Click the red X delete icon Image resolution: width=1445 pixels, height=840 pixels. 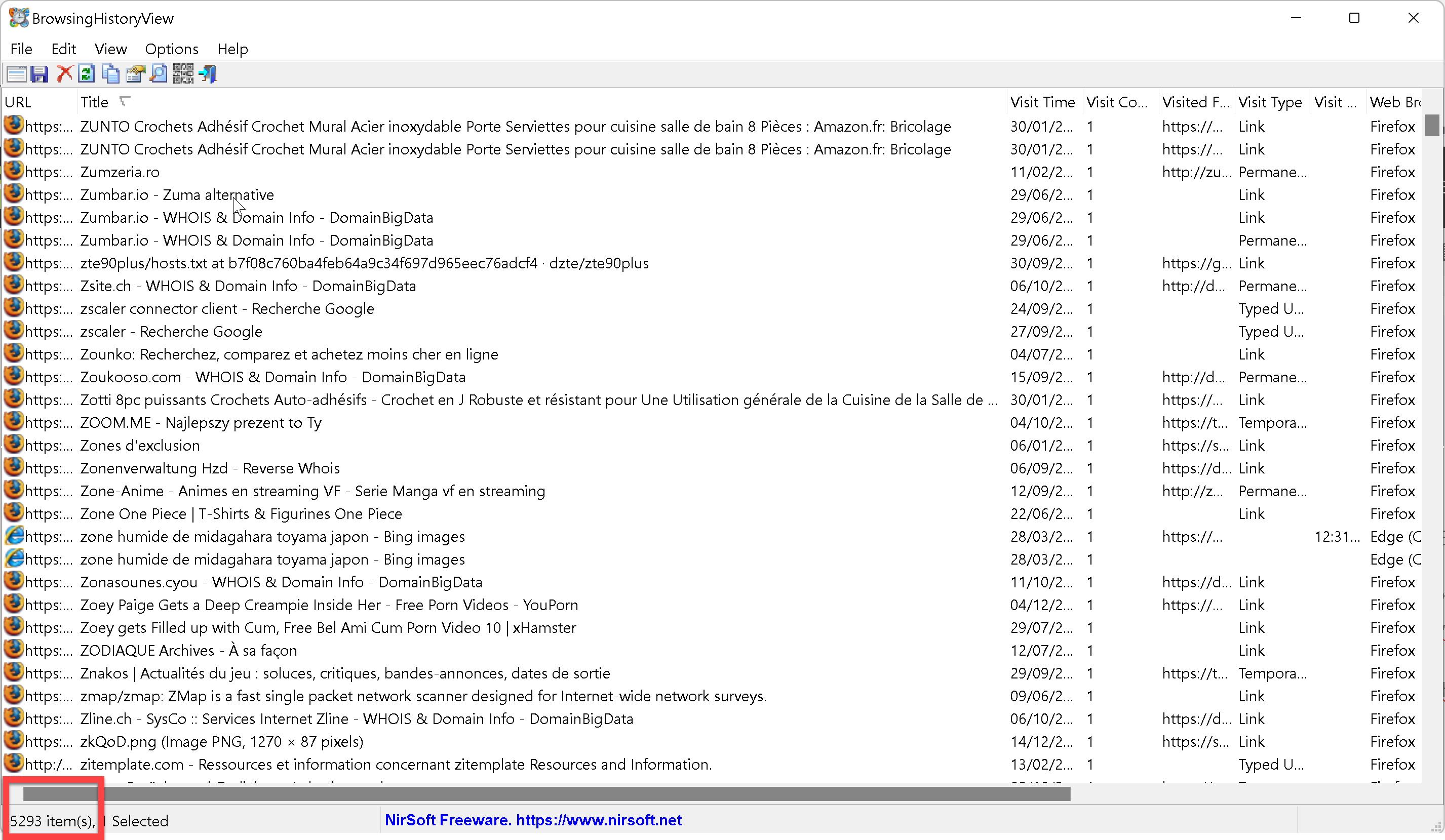point(64,74)
